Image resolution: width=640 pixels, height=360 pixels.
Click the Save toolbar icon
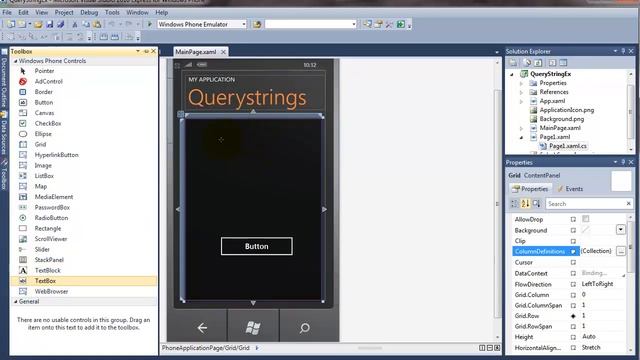tap(49, 24)
